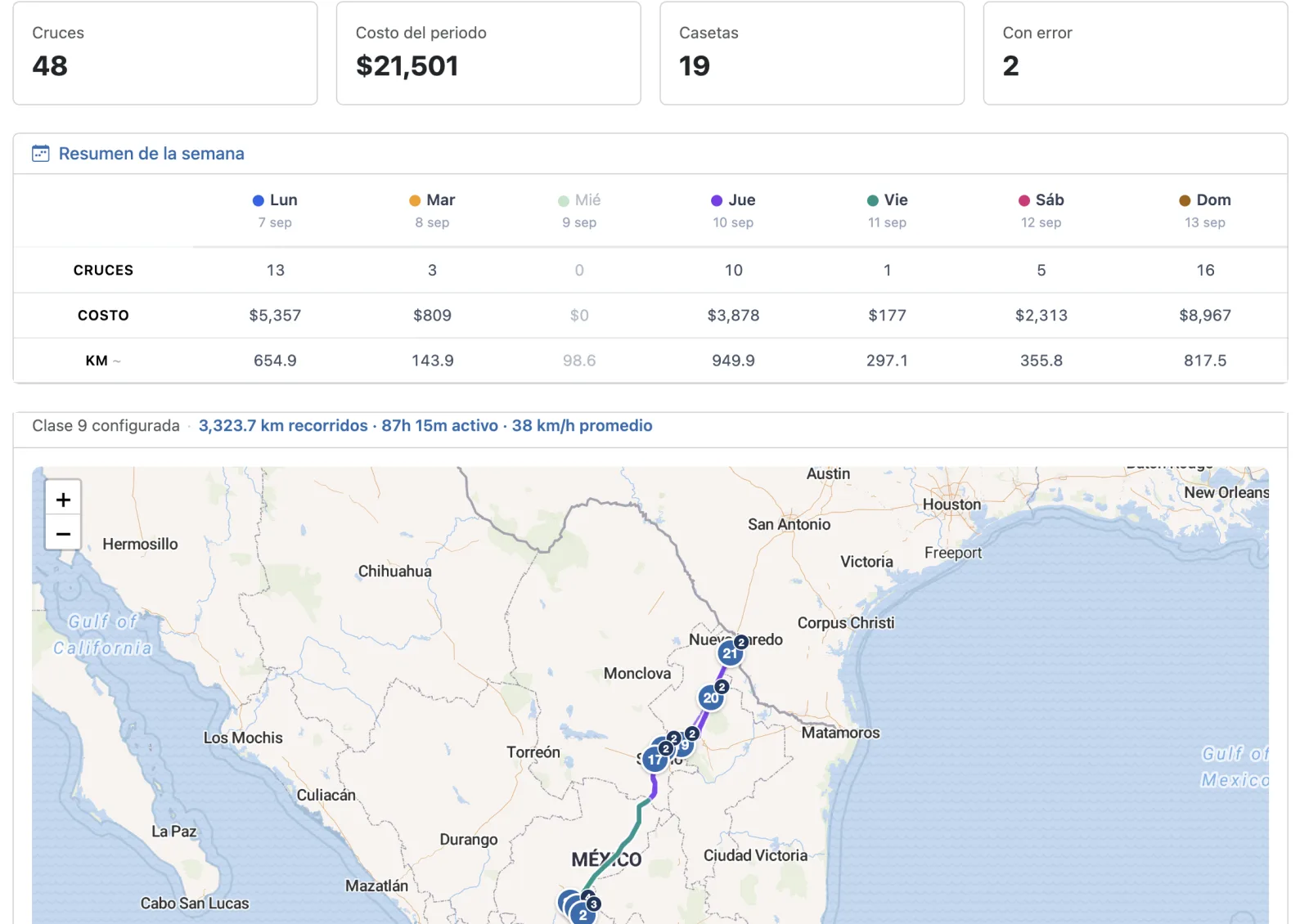Toggle the Lun 7 sep day filter
The height and width of the screenshot is (924, 1309).
275,210
